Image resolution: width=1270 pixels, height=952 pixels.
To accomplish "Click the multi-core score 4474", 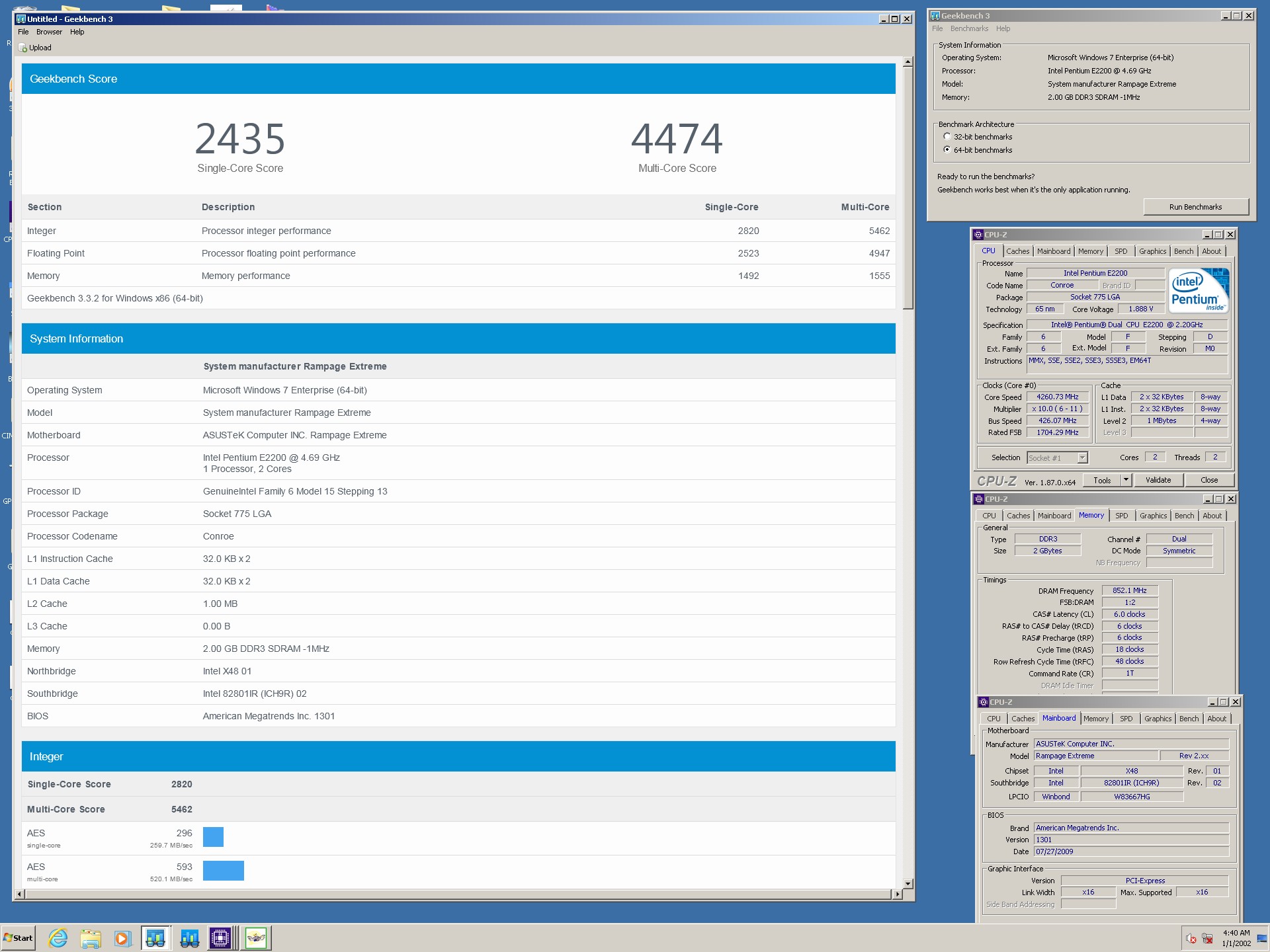I will pyautogui.click(x=677, y=138).
